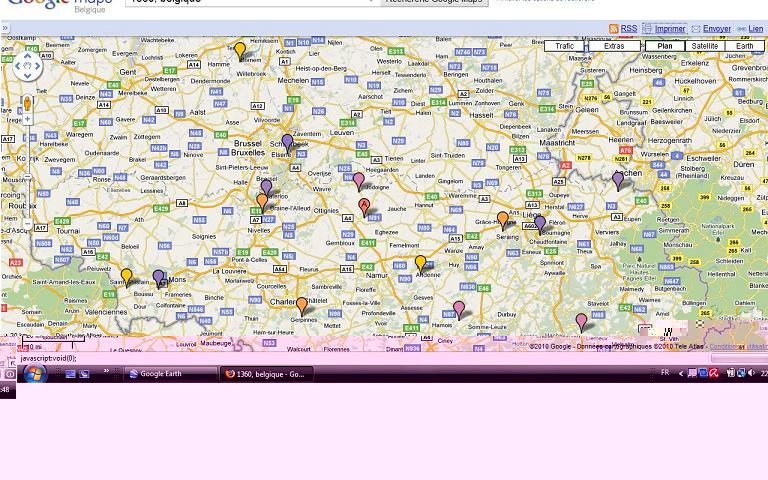The image size is (768, 480).
Task: Click the purple marker above Waterloo
Action: (266, 187)
